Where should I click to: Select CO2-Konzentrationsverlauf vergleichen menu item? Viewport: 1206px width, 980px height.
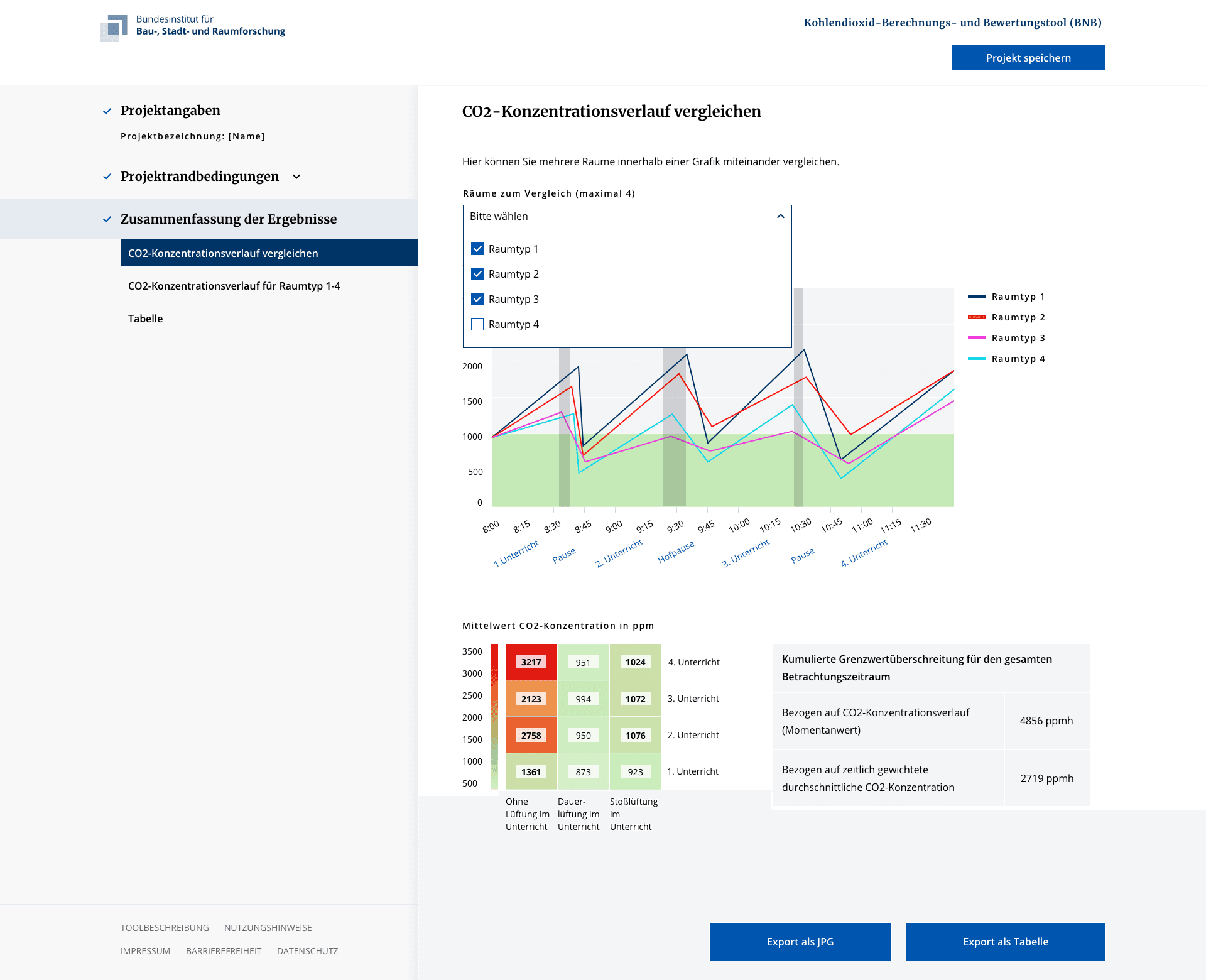tap(269, 253)
